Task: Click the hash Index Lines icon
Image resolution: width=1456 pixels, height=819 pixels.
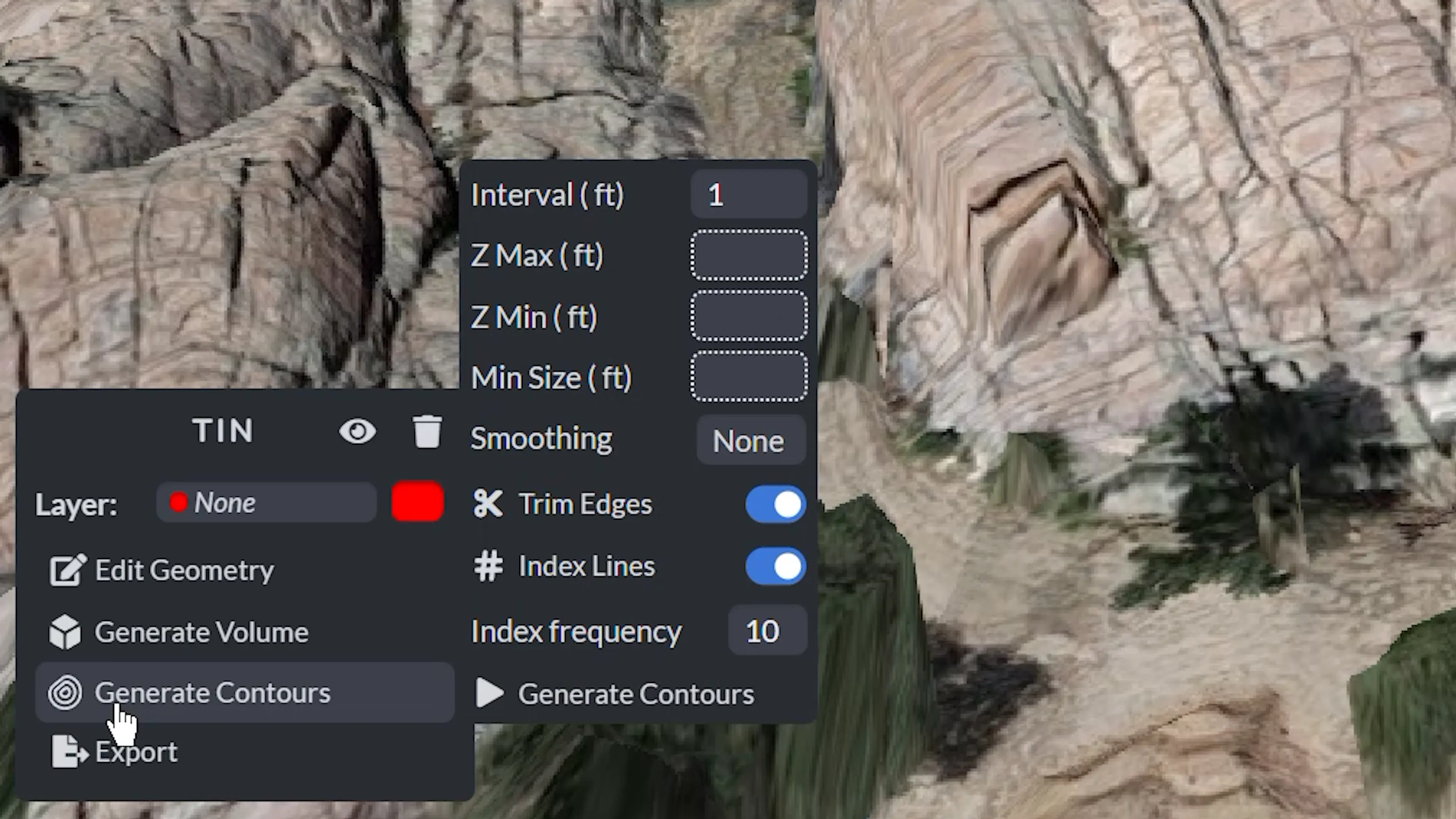Action: 488,566
